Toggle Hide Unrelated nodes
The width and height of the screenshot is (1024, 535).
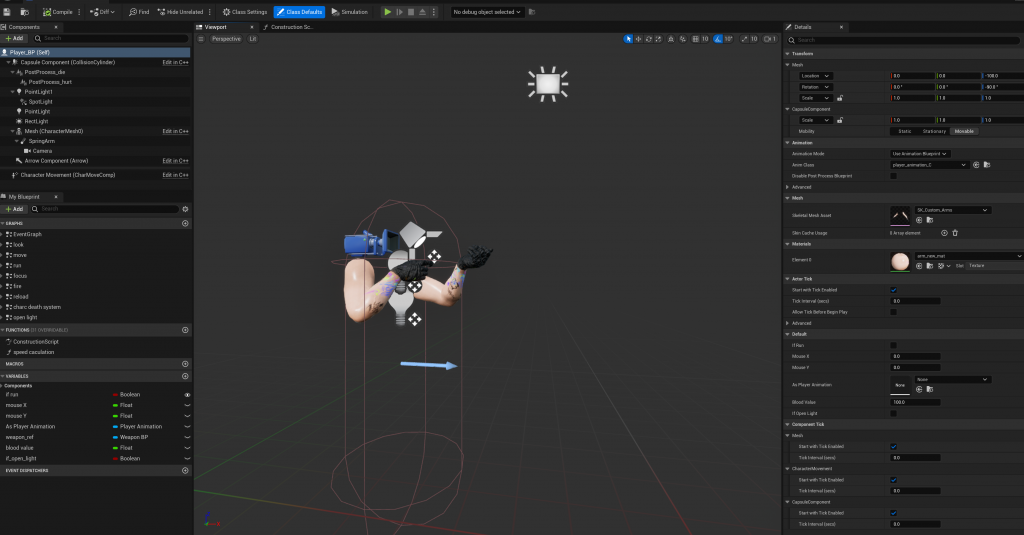180,12
